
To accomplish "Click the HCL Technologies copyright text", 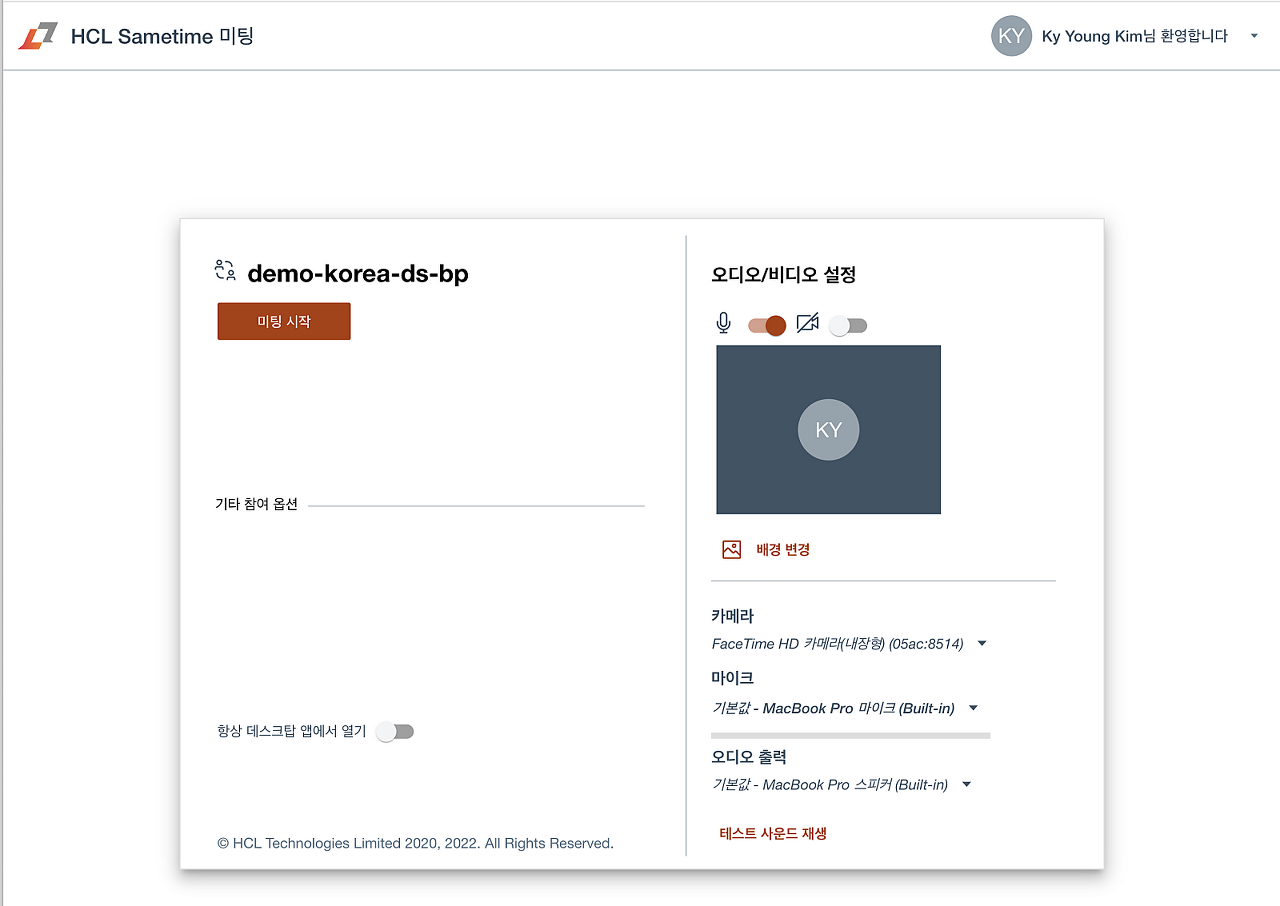I will tap(415, 843).
